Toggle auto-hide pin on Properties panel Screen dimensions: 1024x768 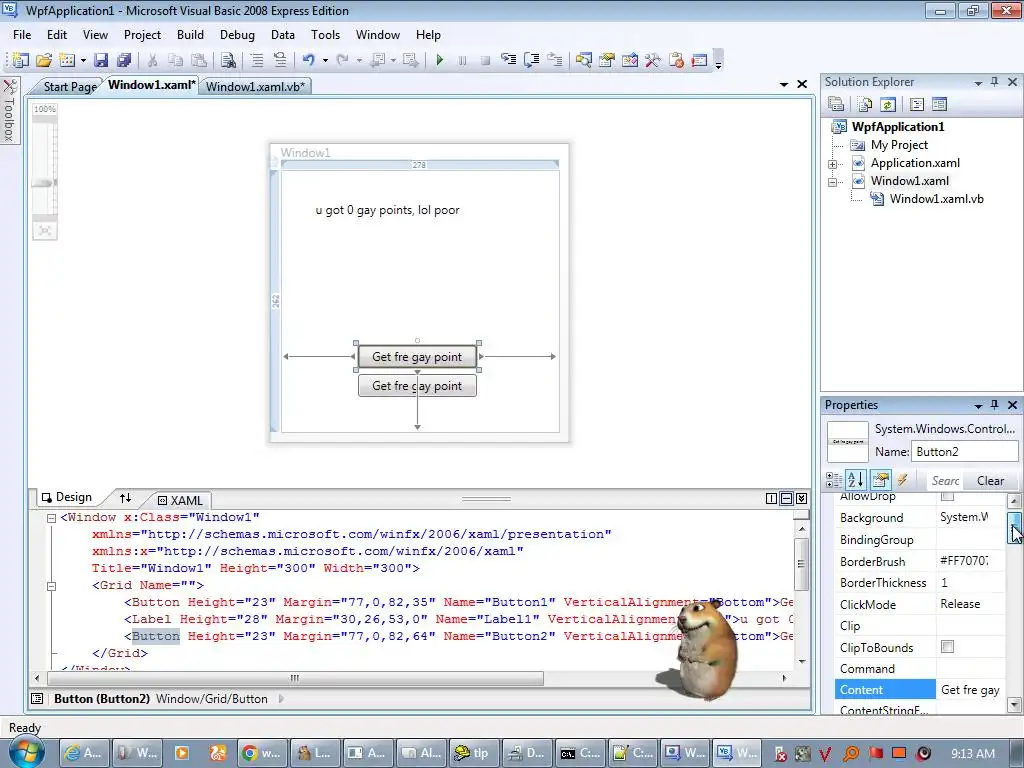pos(995,405)
